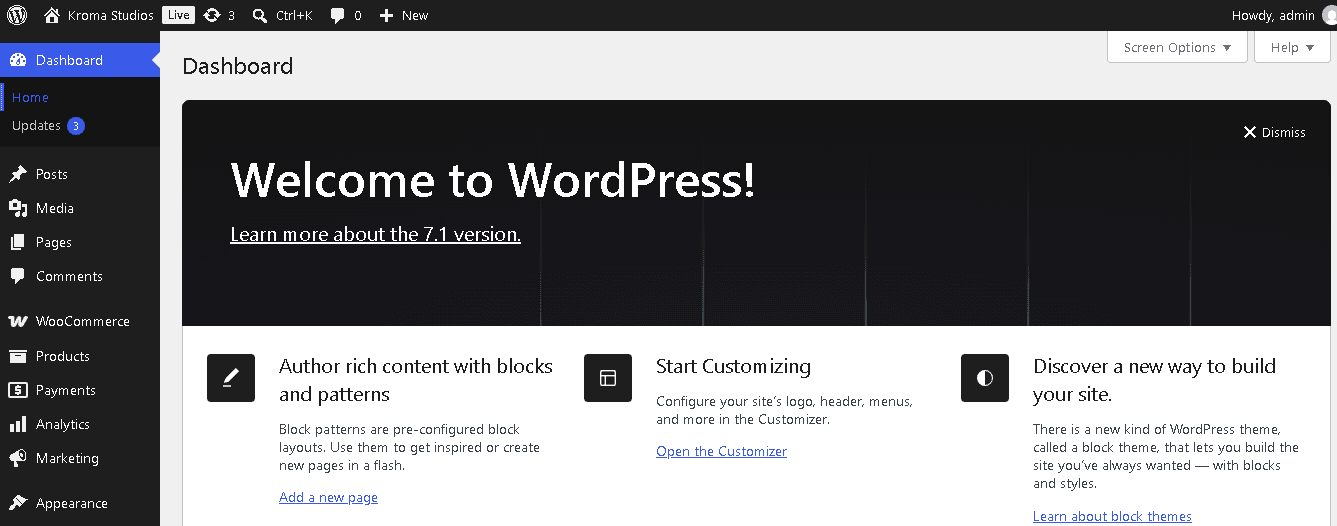Click the Products box icon
The height and width of the screenshot is (526, 1337).
click(17, 356)
